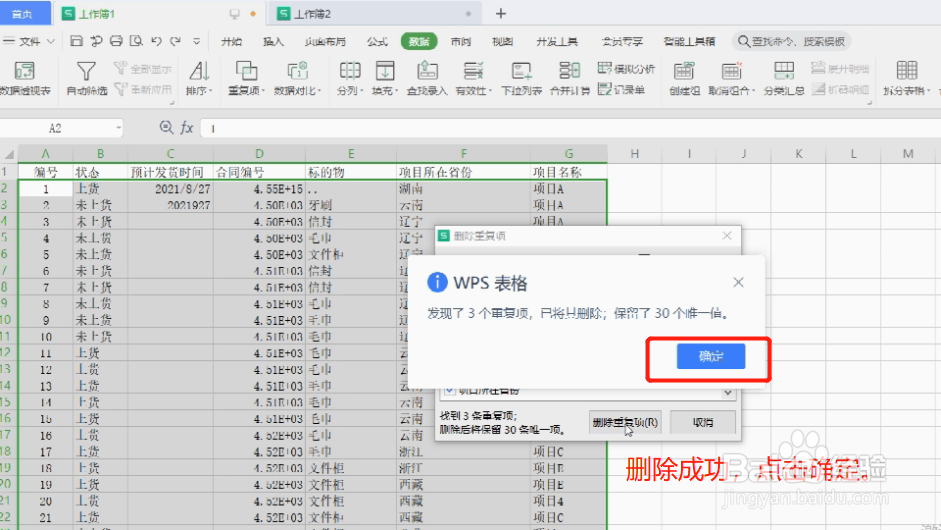Click the search commands box
The image size is (941, 530).
click(x=791, y=41)
